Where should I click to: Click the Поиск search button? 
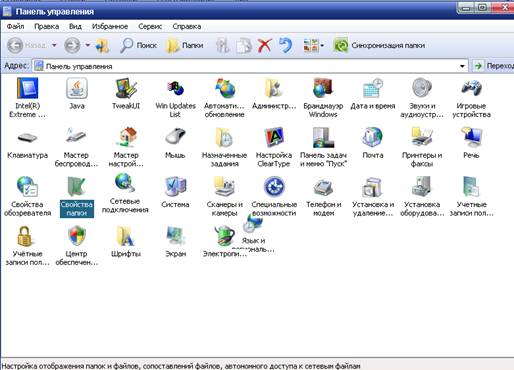(x=138, y=45)
